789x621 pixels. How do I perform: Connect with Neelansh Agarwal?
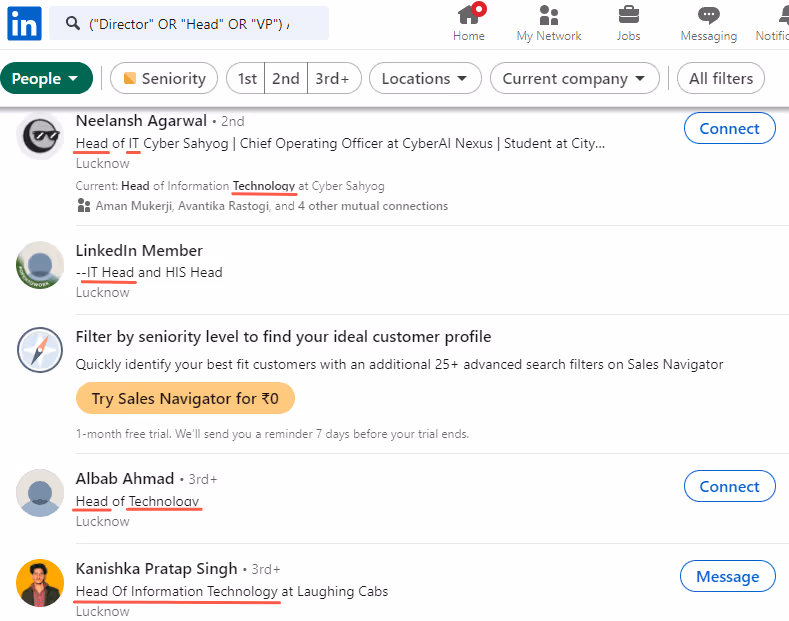point(729,128)
